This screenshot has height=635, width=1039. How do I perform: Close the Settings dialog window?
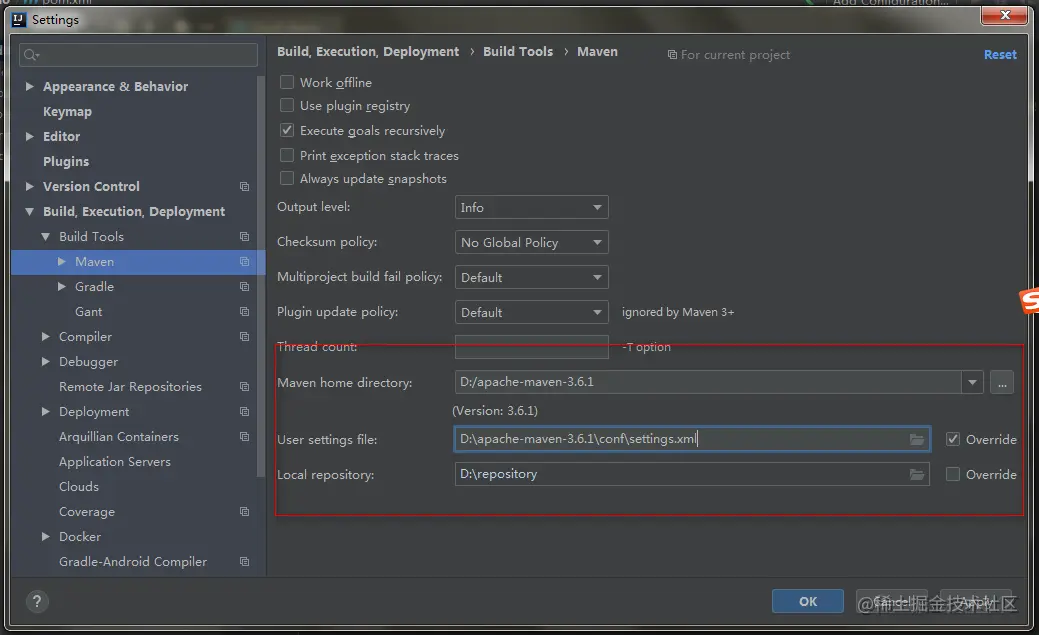coord(1005,15)
